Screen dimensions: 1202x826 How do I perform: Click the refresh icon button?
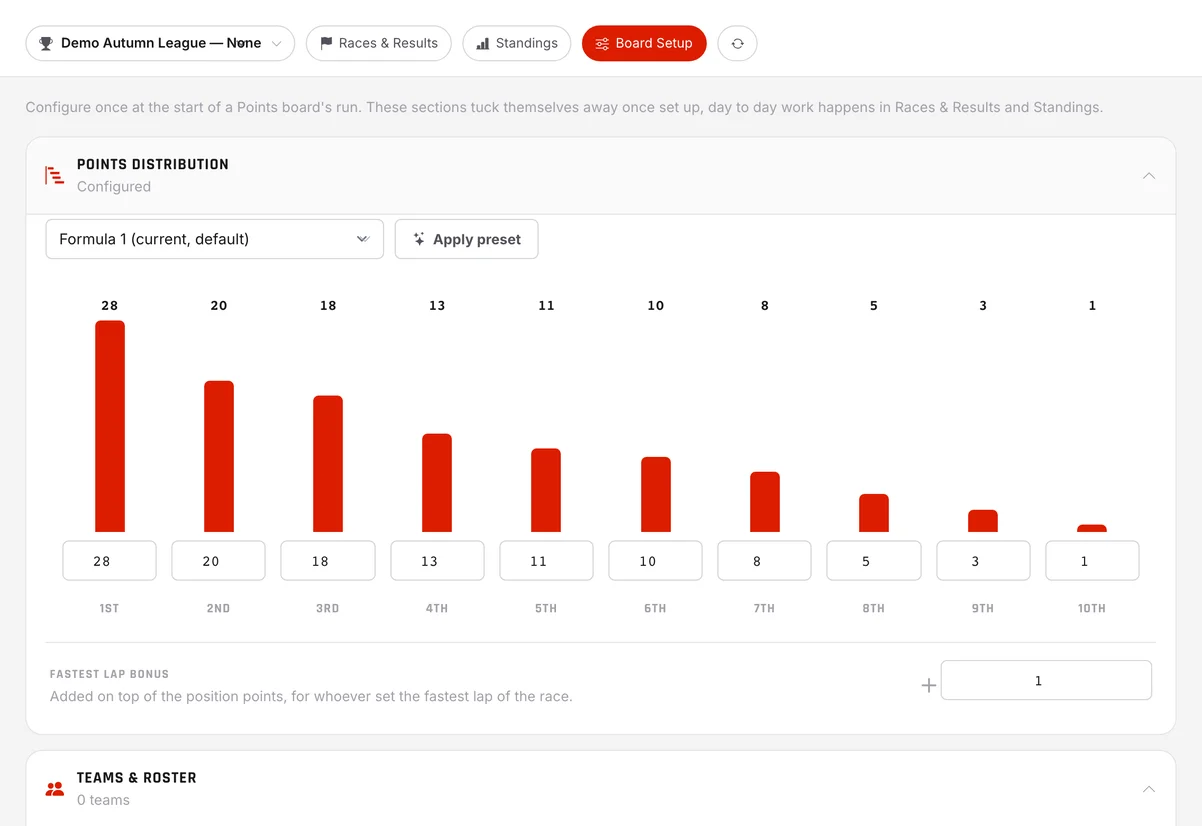tap(737, 44)
